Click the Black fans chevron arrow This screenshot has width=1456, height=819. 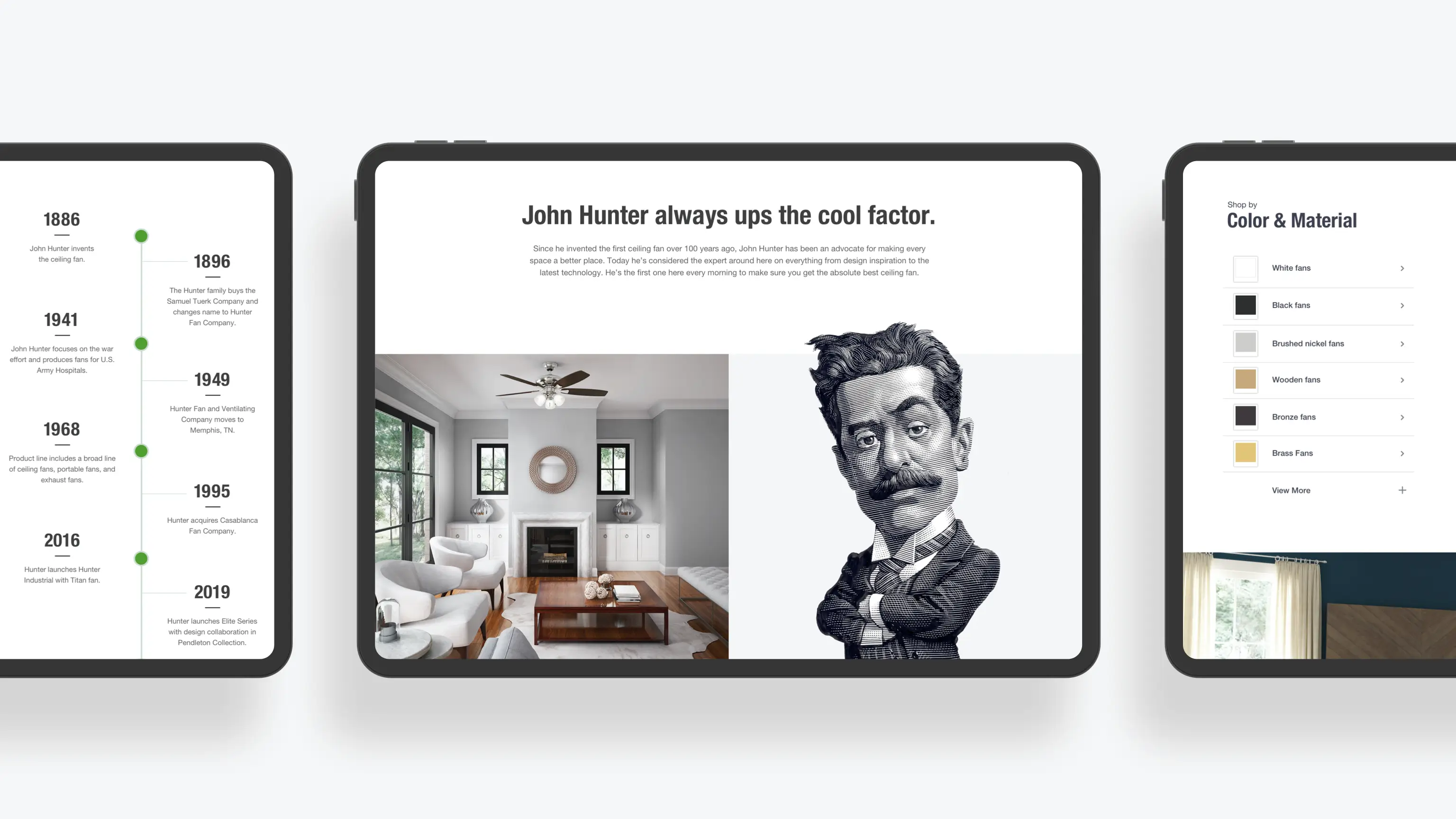tap(1402, 305)
